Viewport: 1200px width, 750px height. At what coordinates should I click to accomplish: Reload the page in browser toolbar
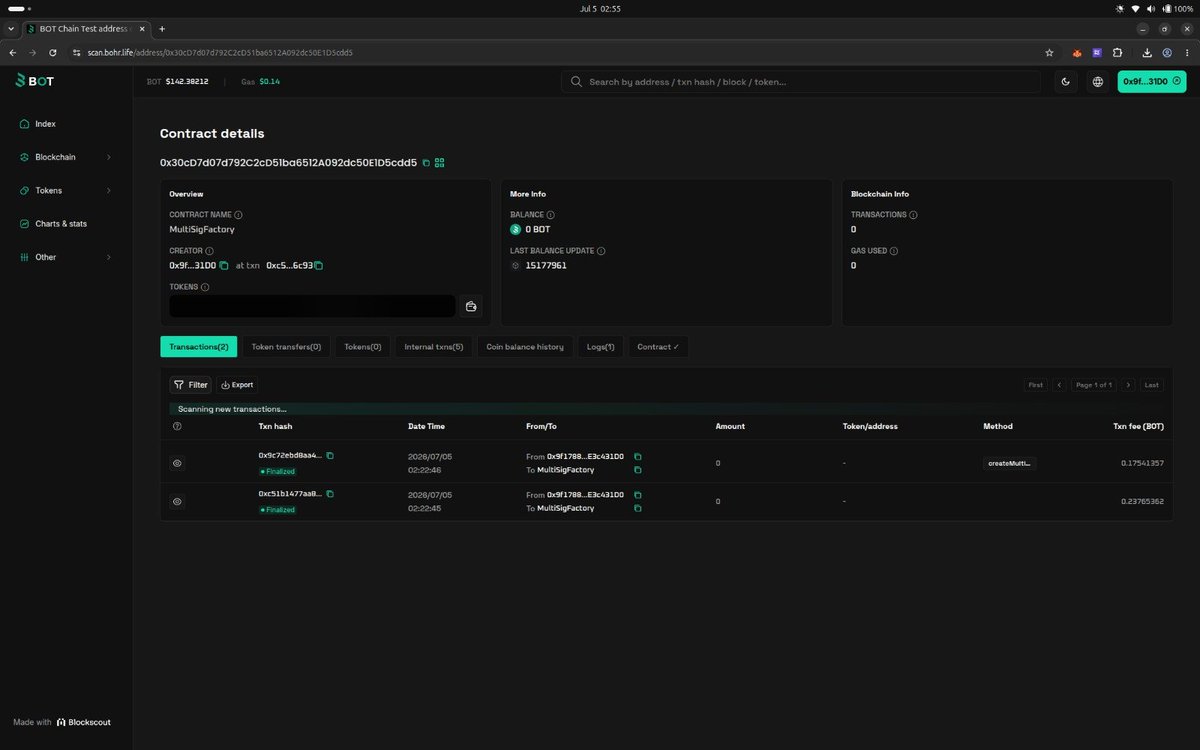tap(54, 53)
